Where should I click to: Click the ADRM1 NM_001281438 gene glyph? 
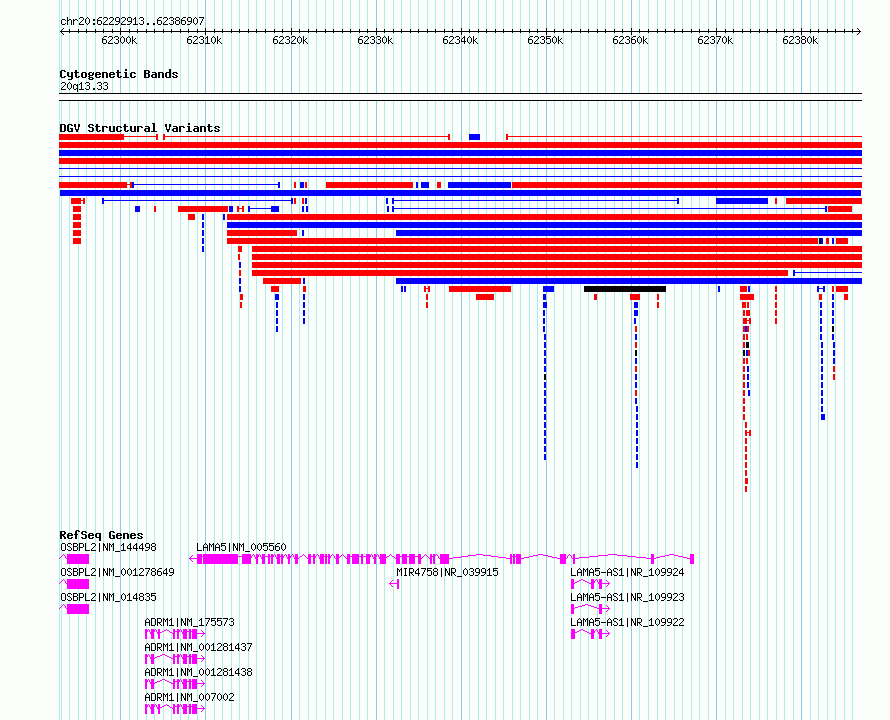tap(175, 684)
